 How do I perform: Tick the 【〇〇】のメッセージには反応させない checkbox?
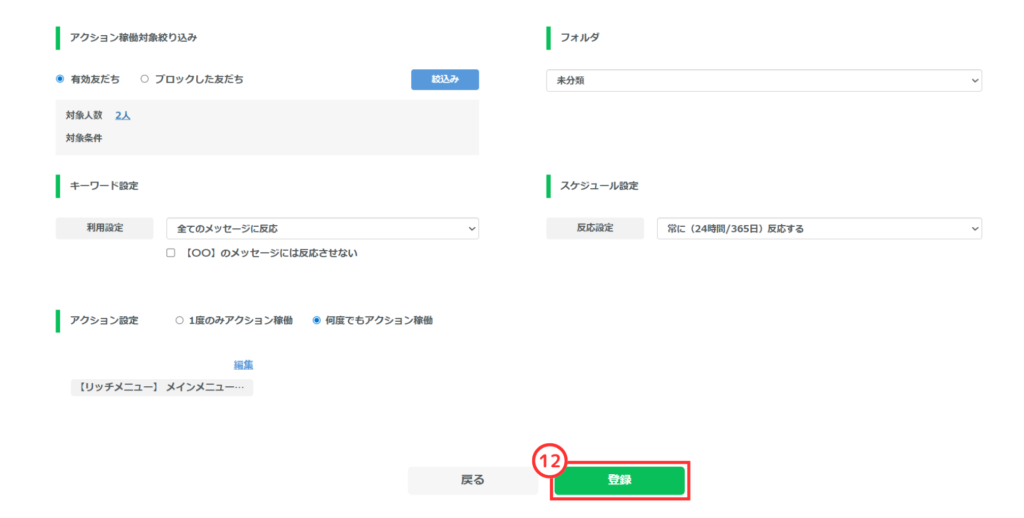pos(171,253)
